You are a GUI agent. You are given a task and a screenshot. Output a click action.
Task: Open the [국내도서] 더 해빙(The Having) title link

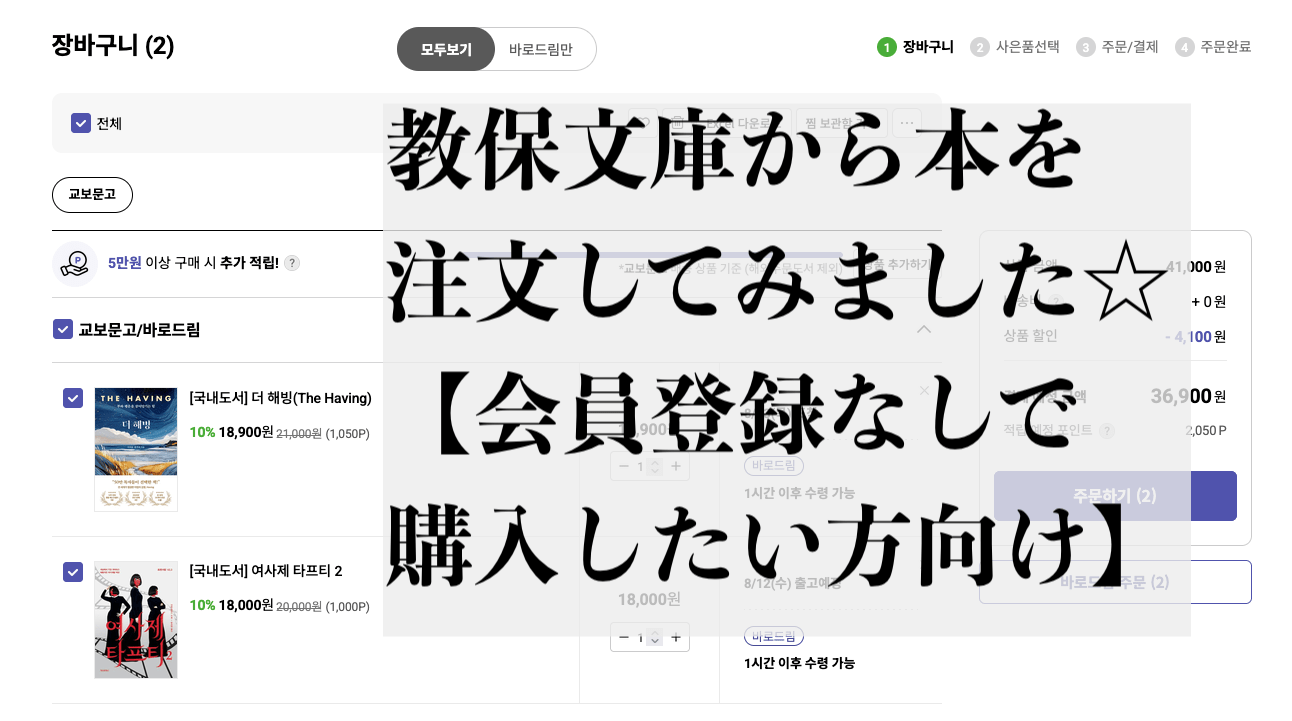(x=280, y=398)
